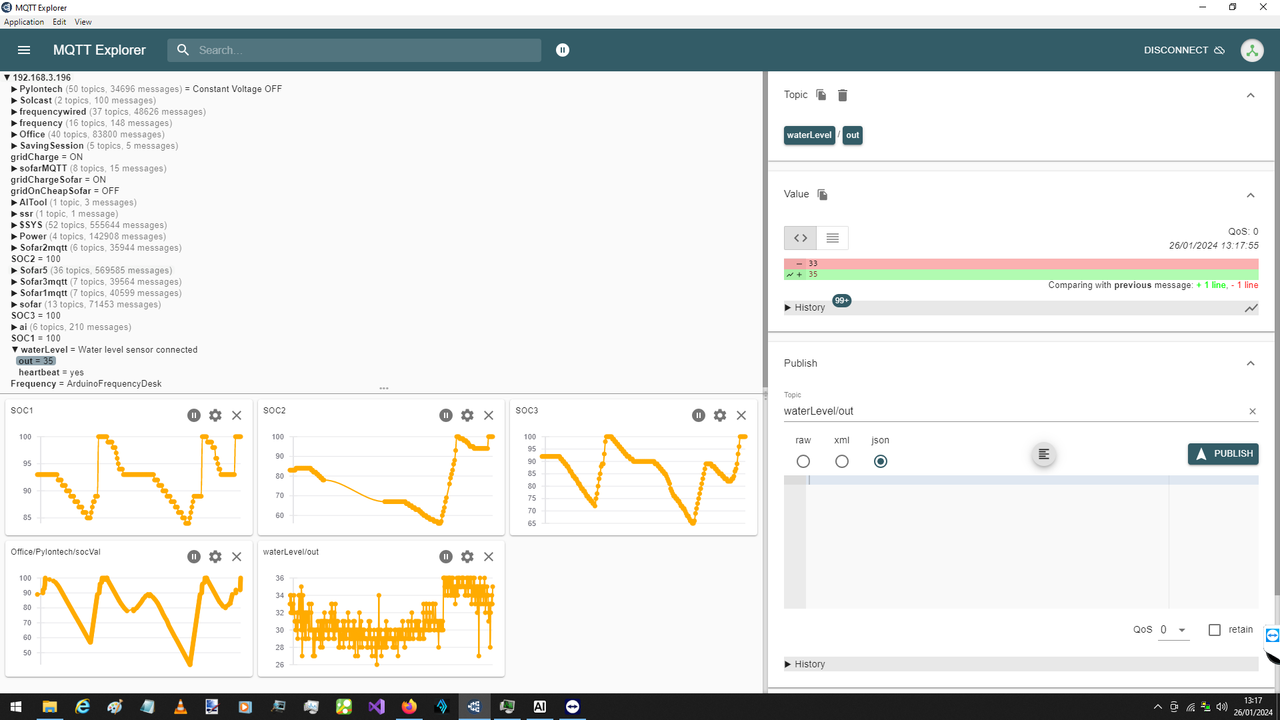
Task: Click the publish topic input field
Action: coord(1015,411)
